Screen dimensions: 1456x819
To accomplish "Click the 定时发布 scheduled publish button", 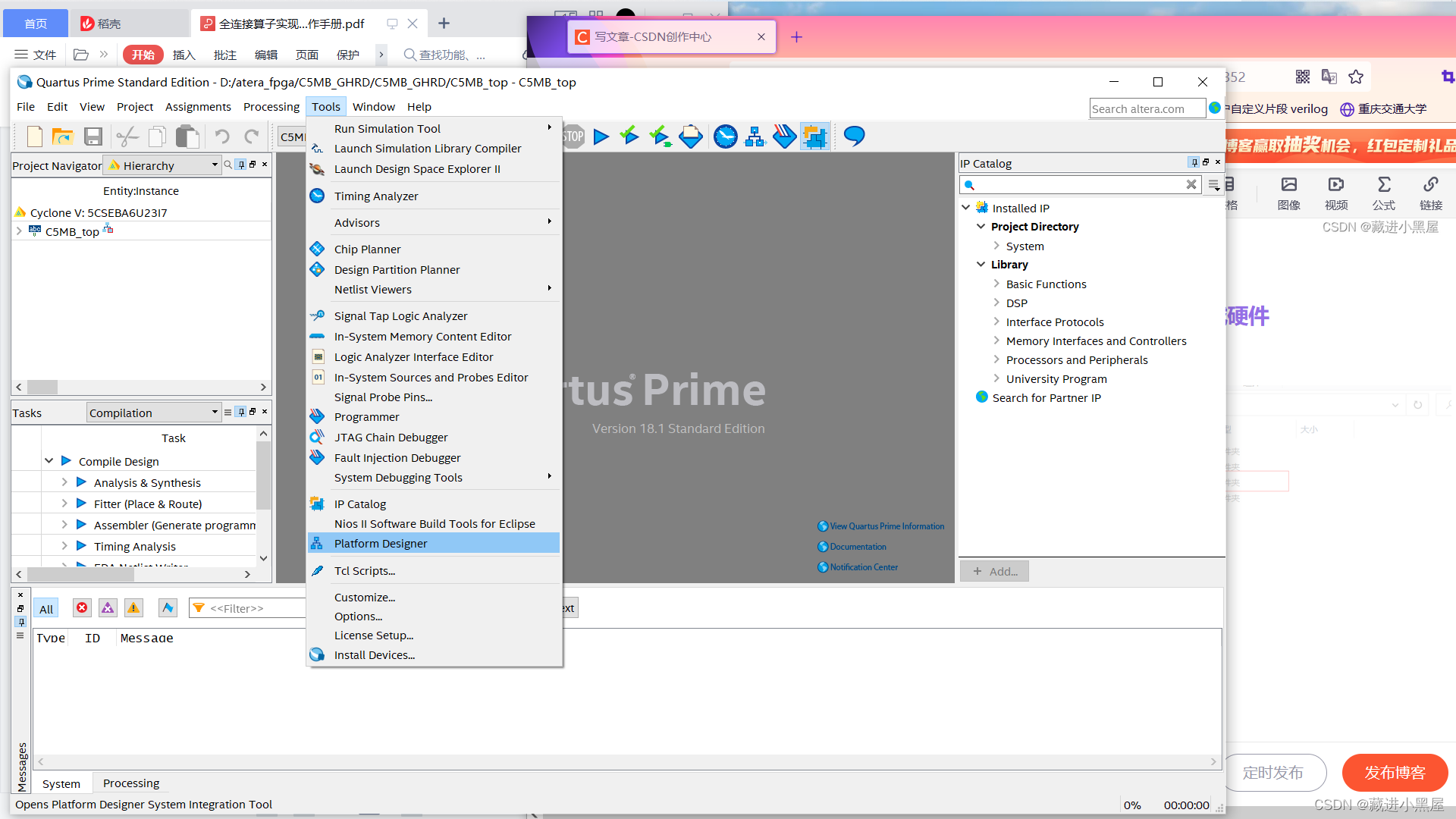I will (1273, 772).
